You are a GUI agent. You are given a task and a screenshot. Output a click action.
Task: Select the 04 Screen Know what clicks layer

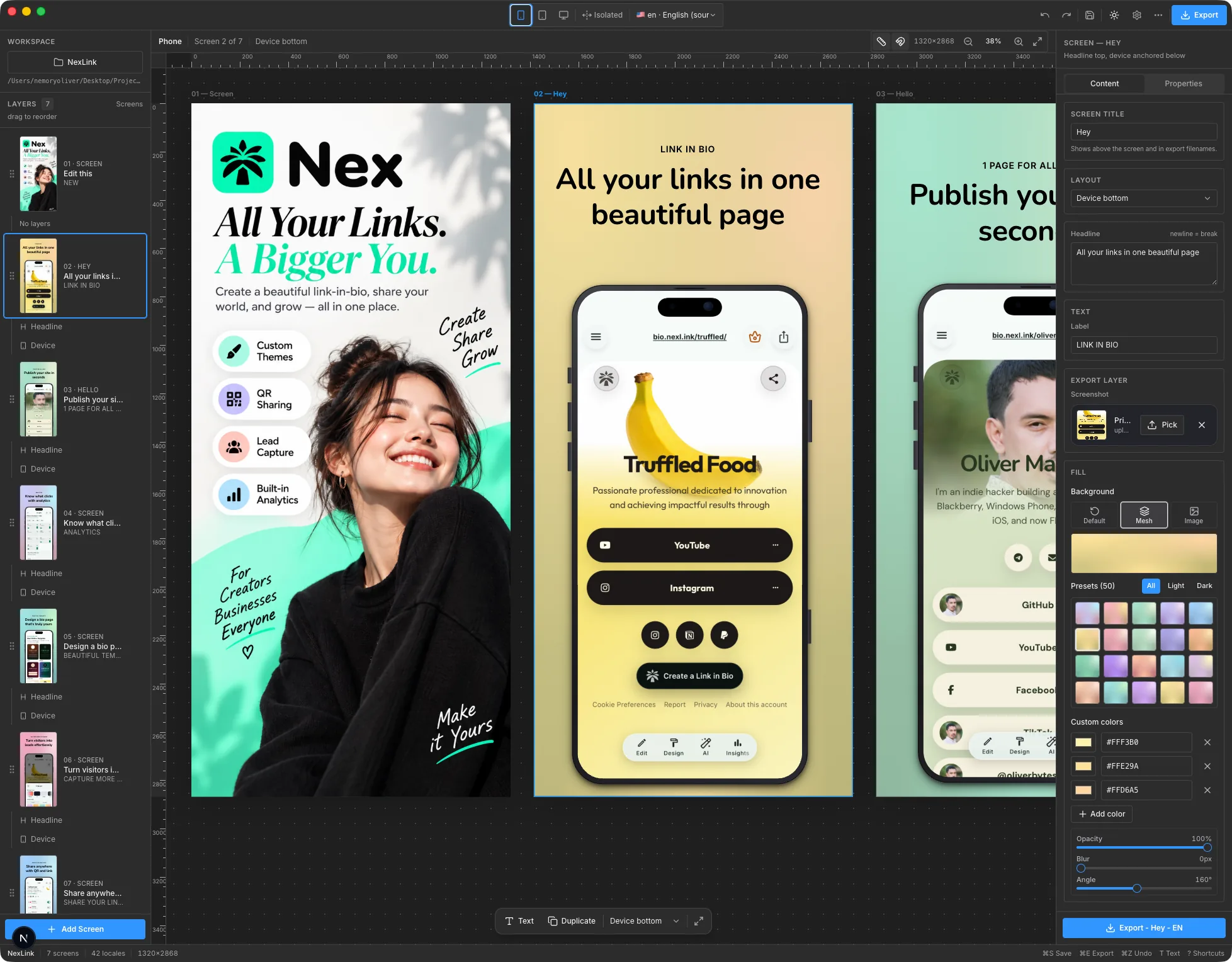[75, 523]
